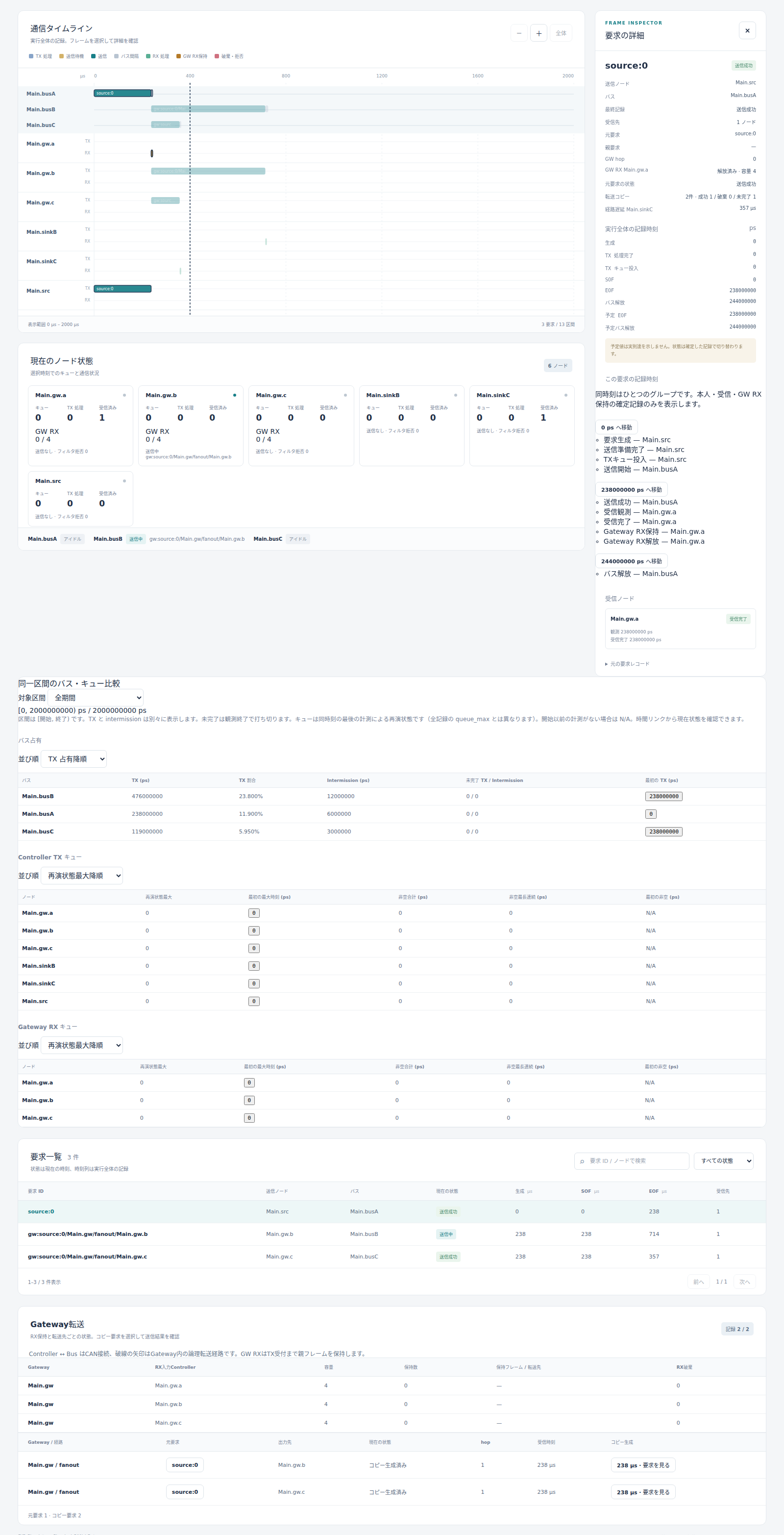The width and height of the screenshot is (784, 1535).
Task: Reset the timeline view with the 全体 button
Action: [561, 33]
